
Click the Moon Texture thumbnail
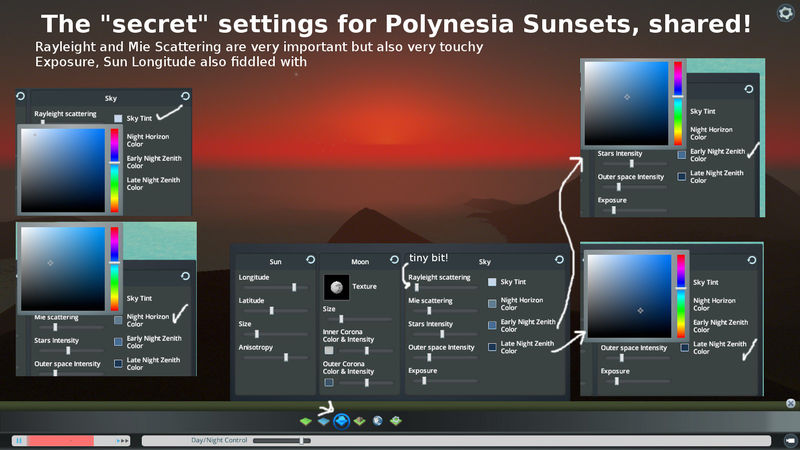pyautogui.click(x=339, y=286)
